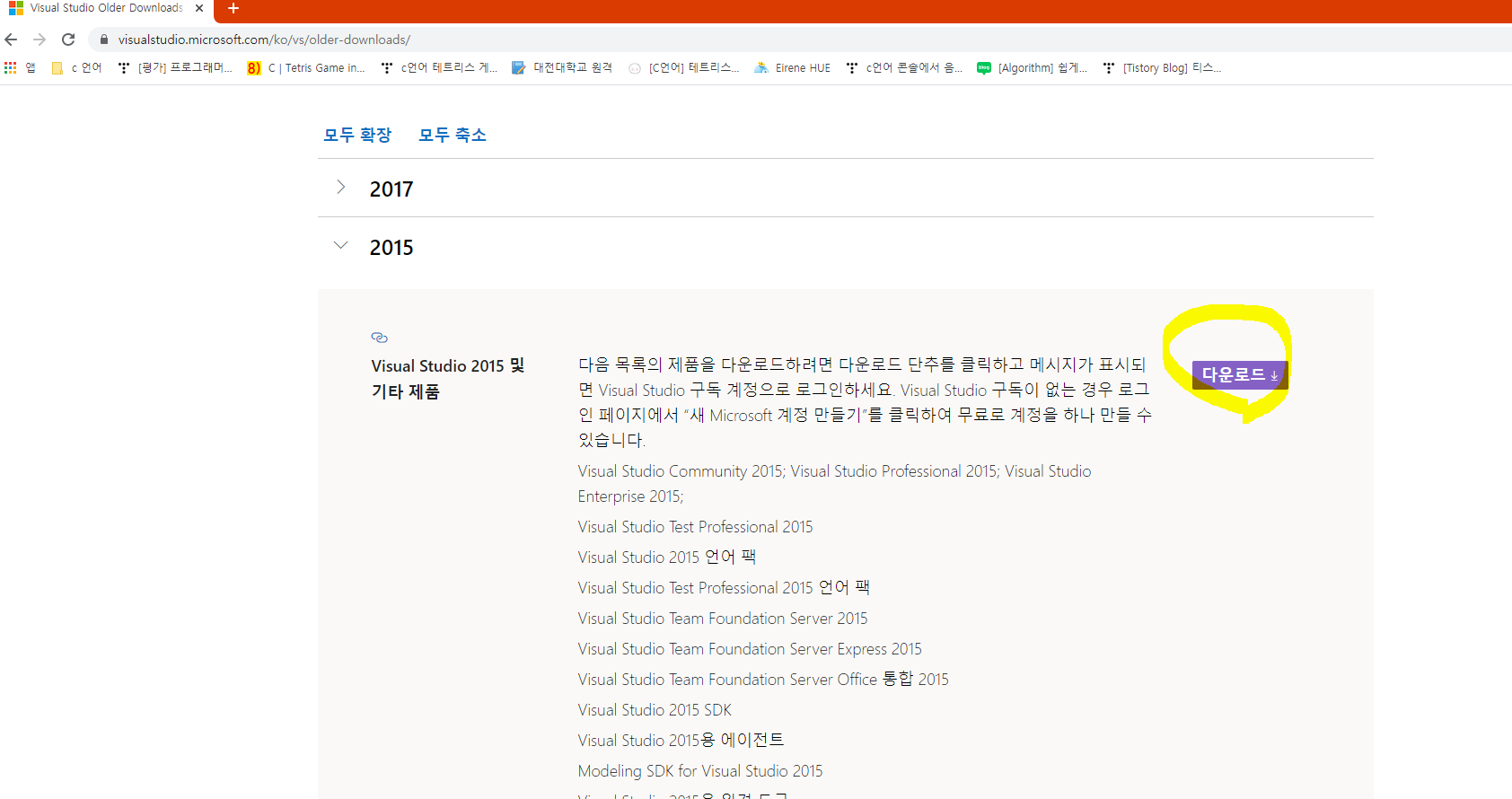Collapse the 2015 section chevron
This screenshot has width=1512, height=799.
pos(341,245)
